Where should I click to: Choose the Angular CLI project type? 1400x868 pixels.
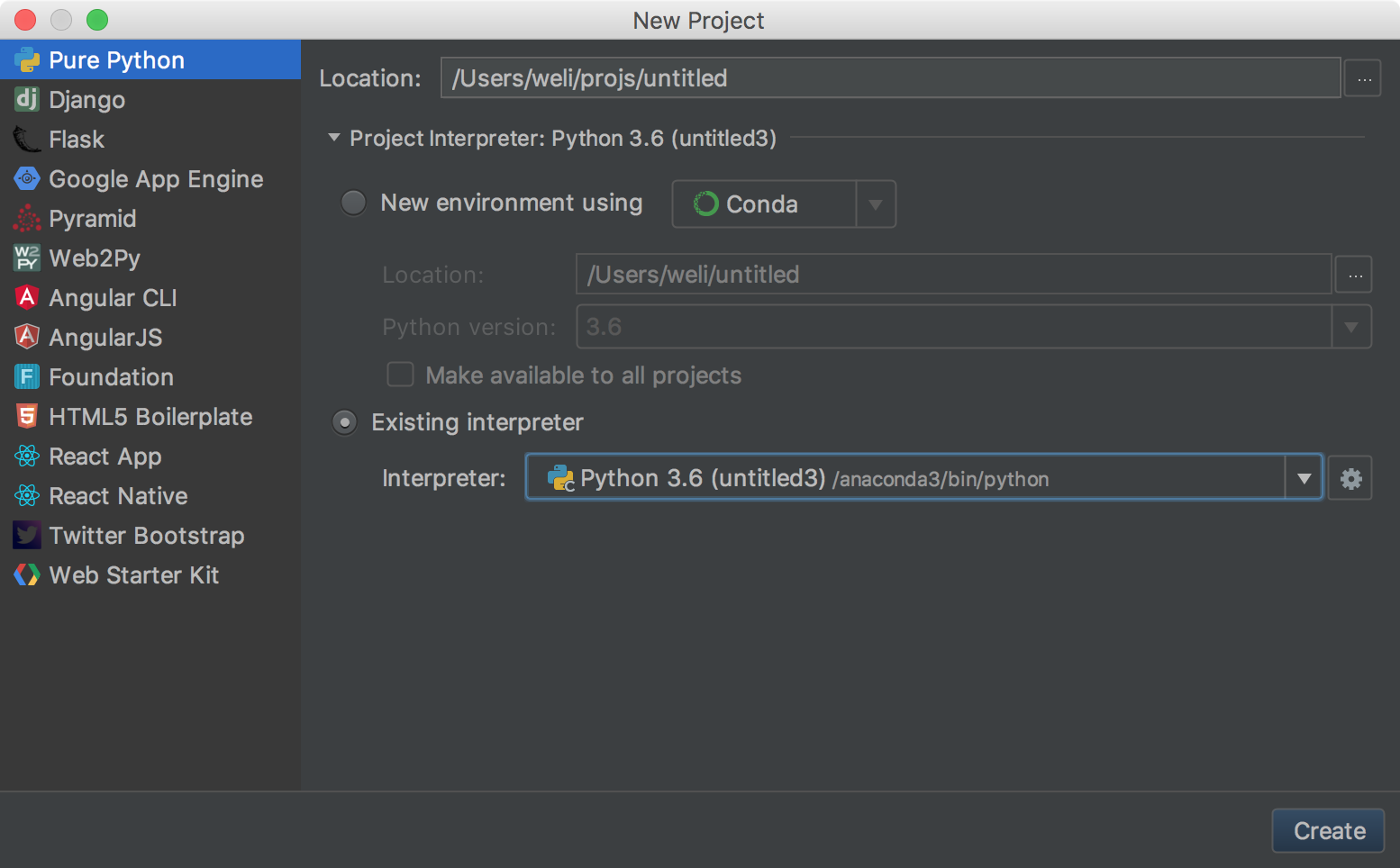[x=150, y=297]
